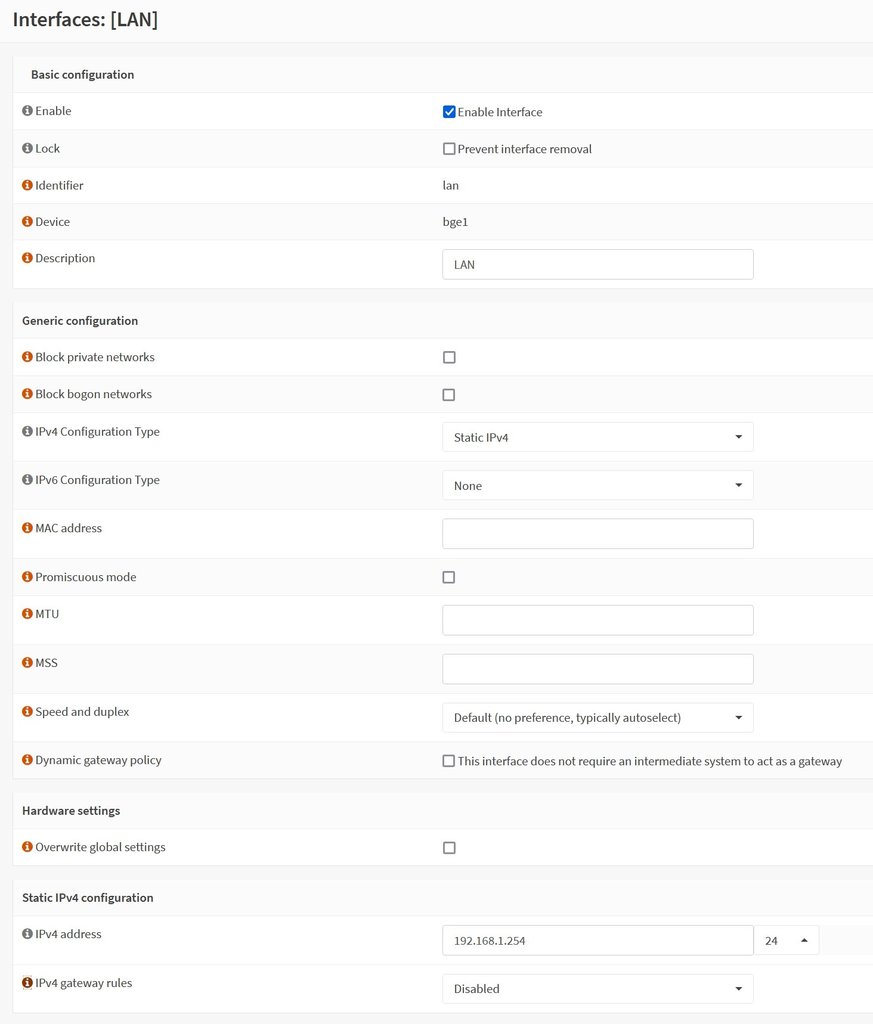Open the IPv4 Configuration Type dropdown
The height and width of the screenshot is (1024, 873).
597,437
